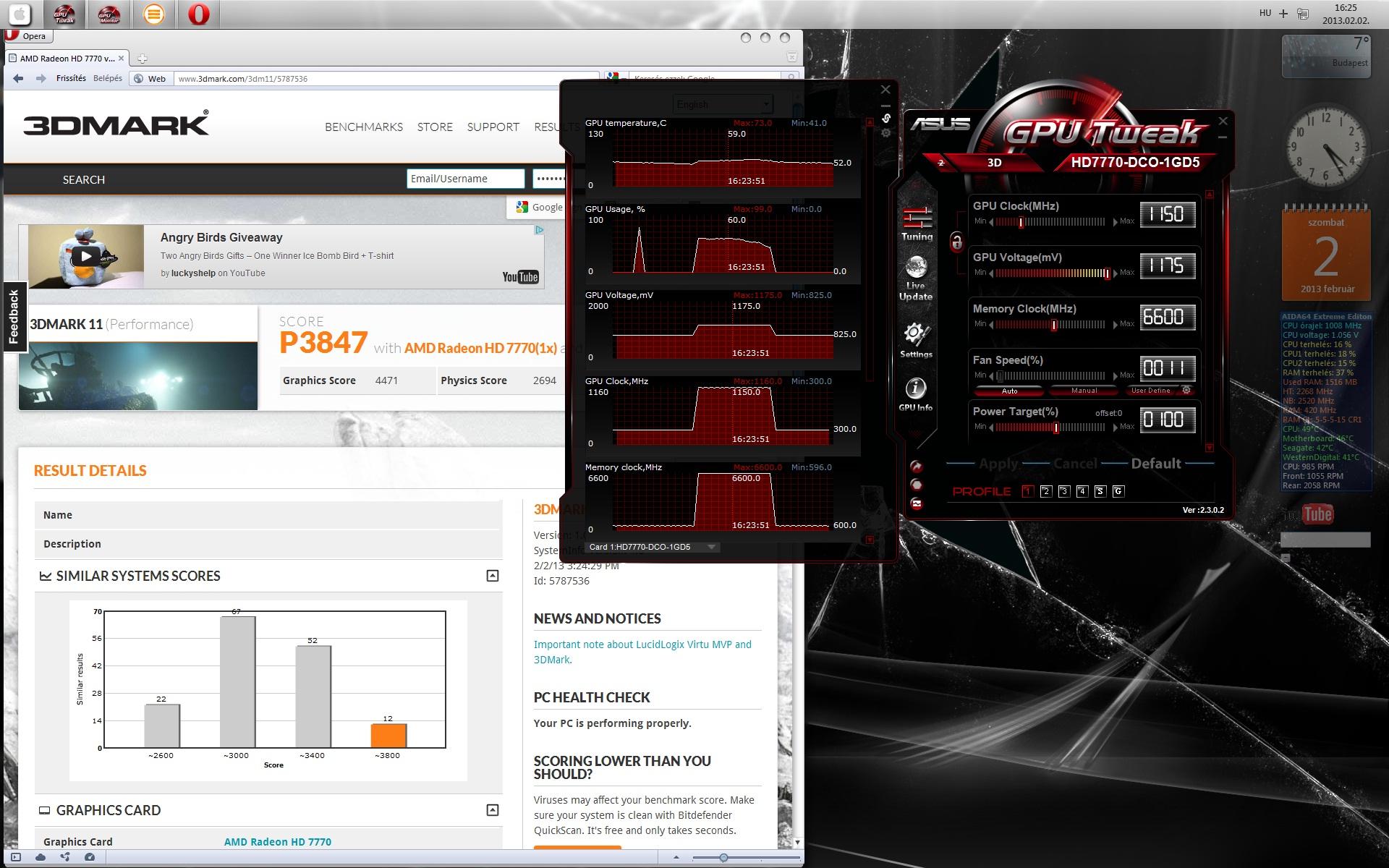Image resolution: width=1389 pixels, height=868 pixels.
Task: Select profile 2 in GPU Tweak
Action: click(1045, 491)
